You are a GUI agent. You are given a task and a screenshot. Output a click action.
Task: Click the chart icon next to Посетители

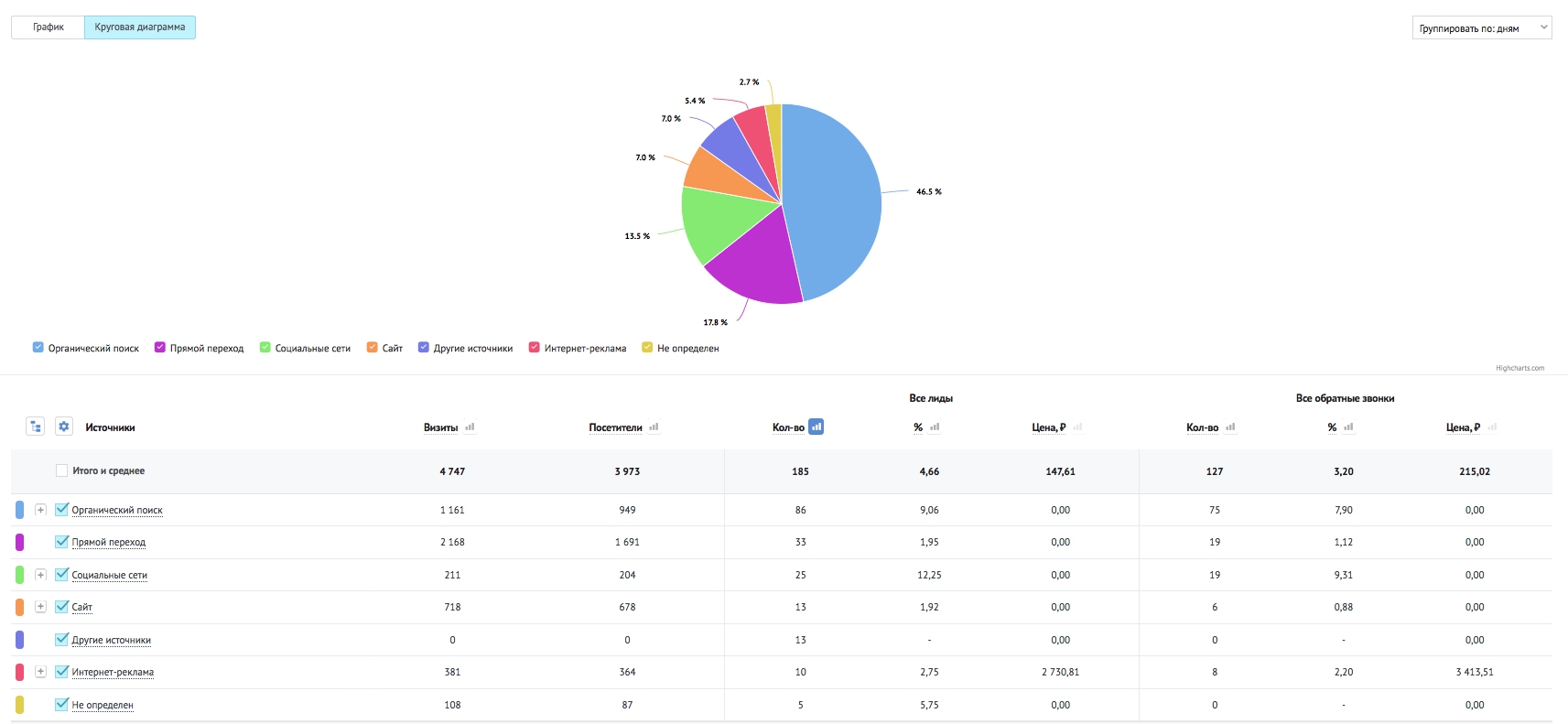click(654, 427)
